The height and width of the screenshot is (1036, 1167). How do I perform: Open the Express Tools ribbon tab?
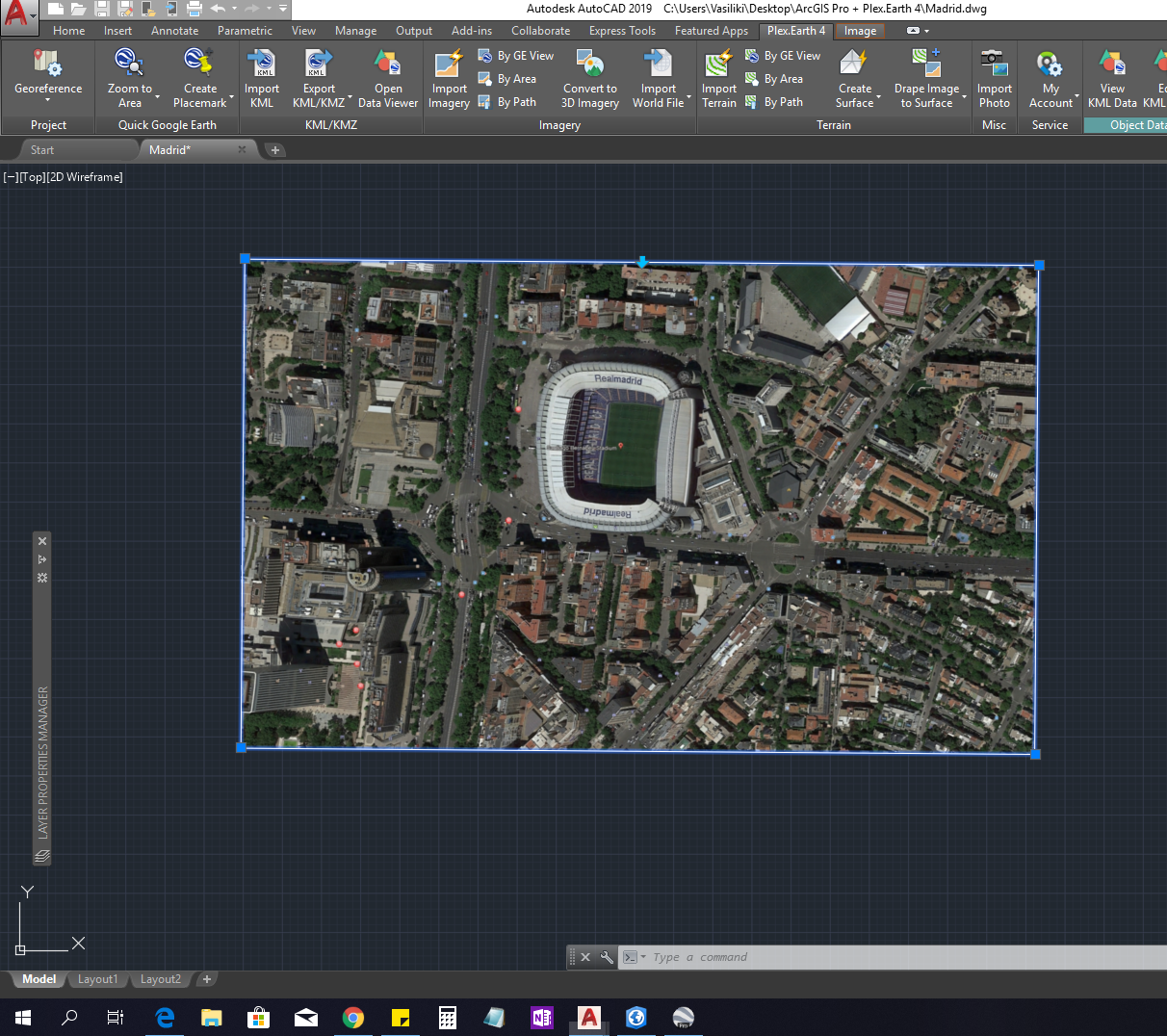pos(622,31)
